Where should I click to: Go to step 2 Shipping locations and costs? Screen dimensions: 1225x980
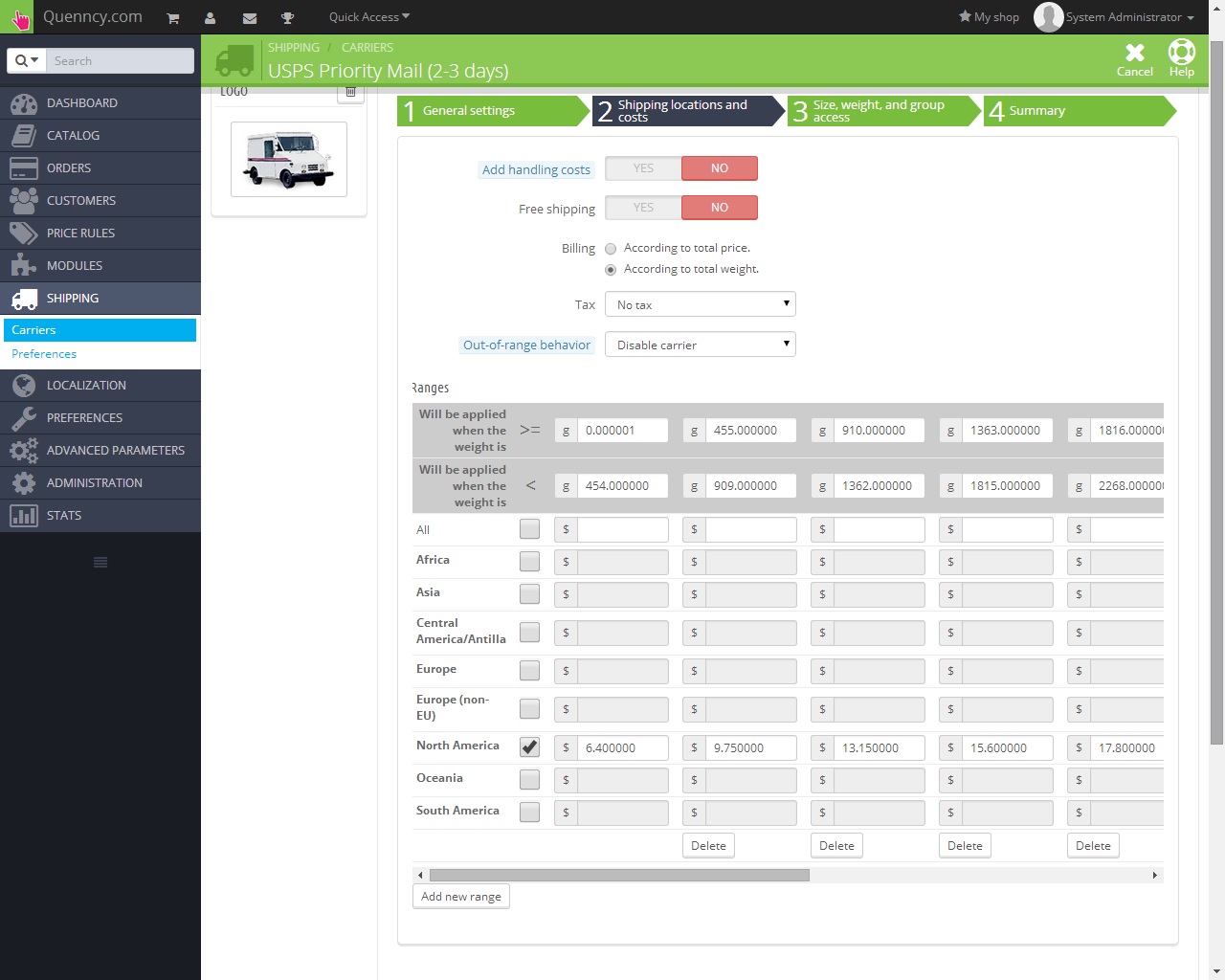pyautogui.click(x=690, y=111)
